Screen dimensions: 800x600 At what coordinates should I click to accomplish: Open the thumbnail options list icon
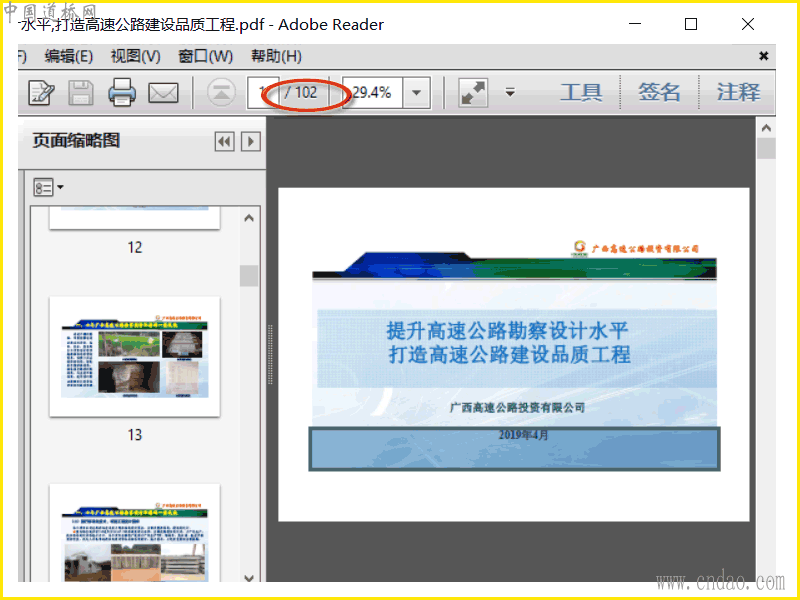point(48,187)
